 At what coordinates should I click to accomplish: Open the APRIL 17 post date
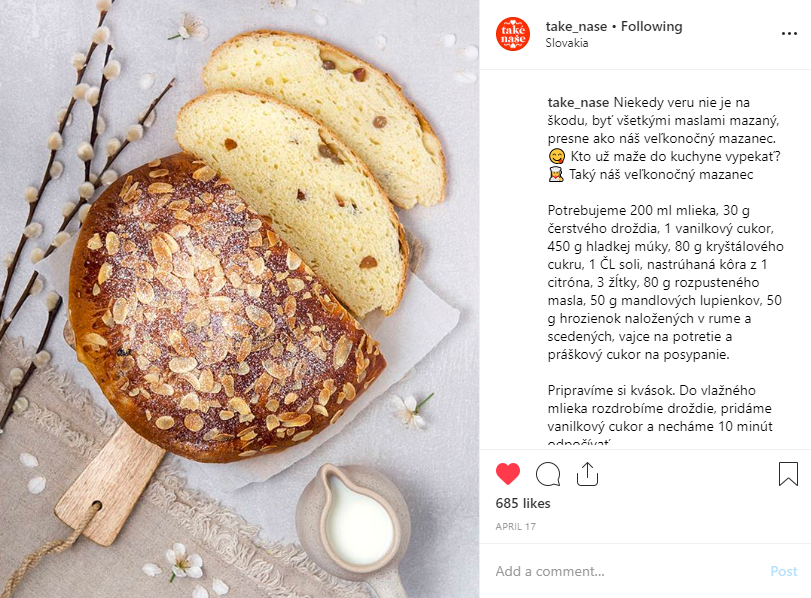pos(516,527)
